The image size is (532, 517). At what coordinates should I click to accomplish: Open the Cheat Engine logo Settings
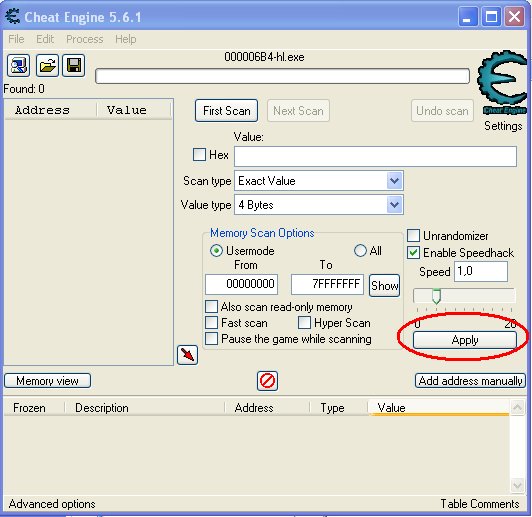502,82
